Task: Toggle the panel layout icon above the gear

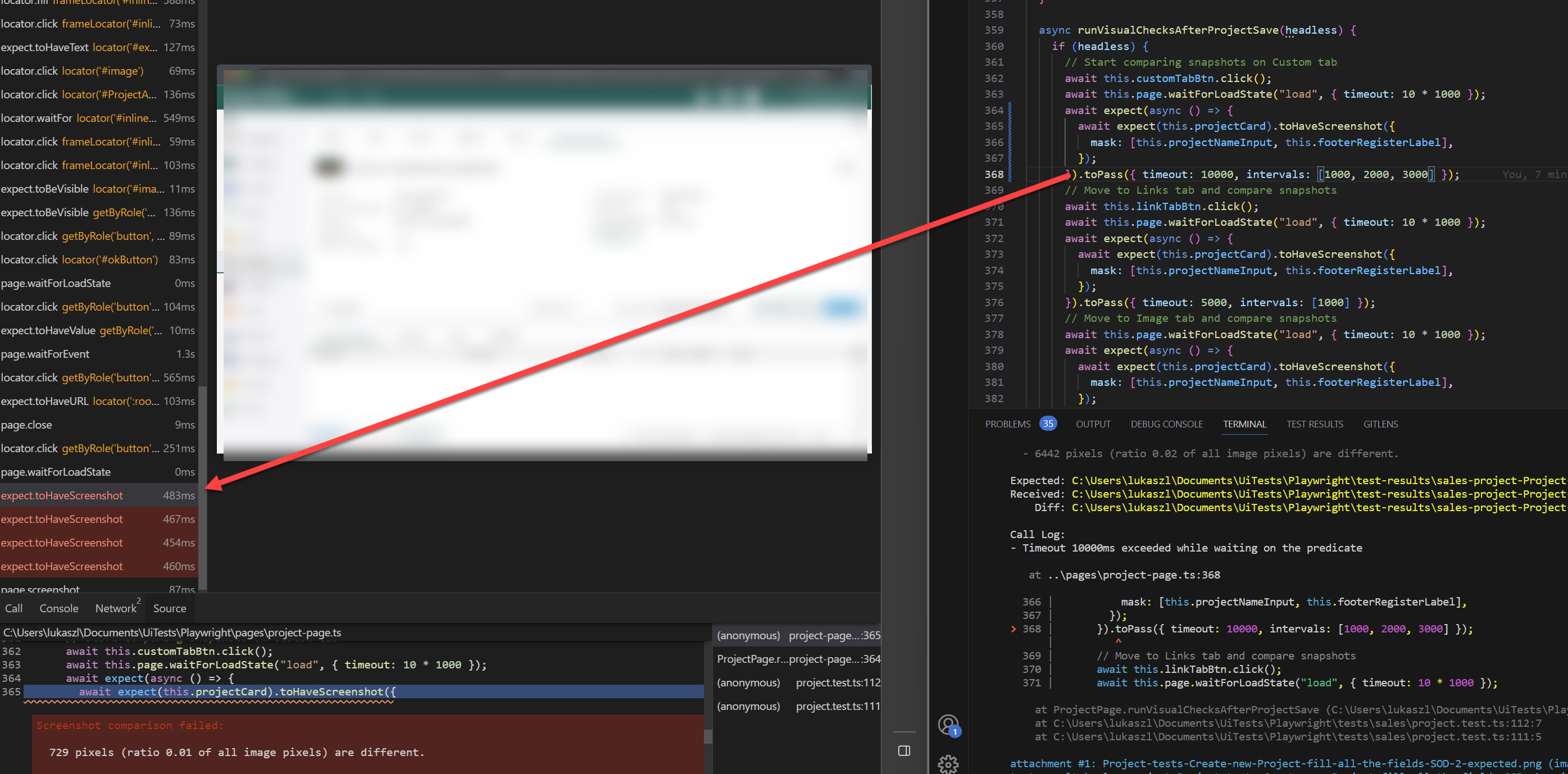Action: click(x=903, y=750)
